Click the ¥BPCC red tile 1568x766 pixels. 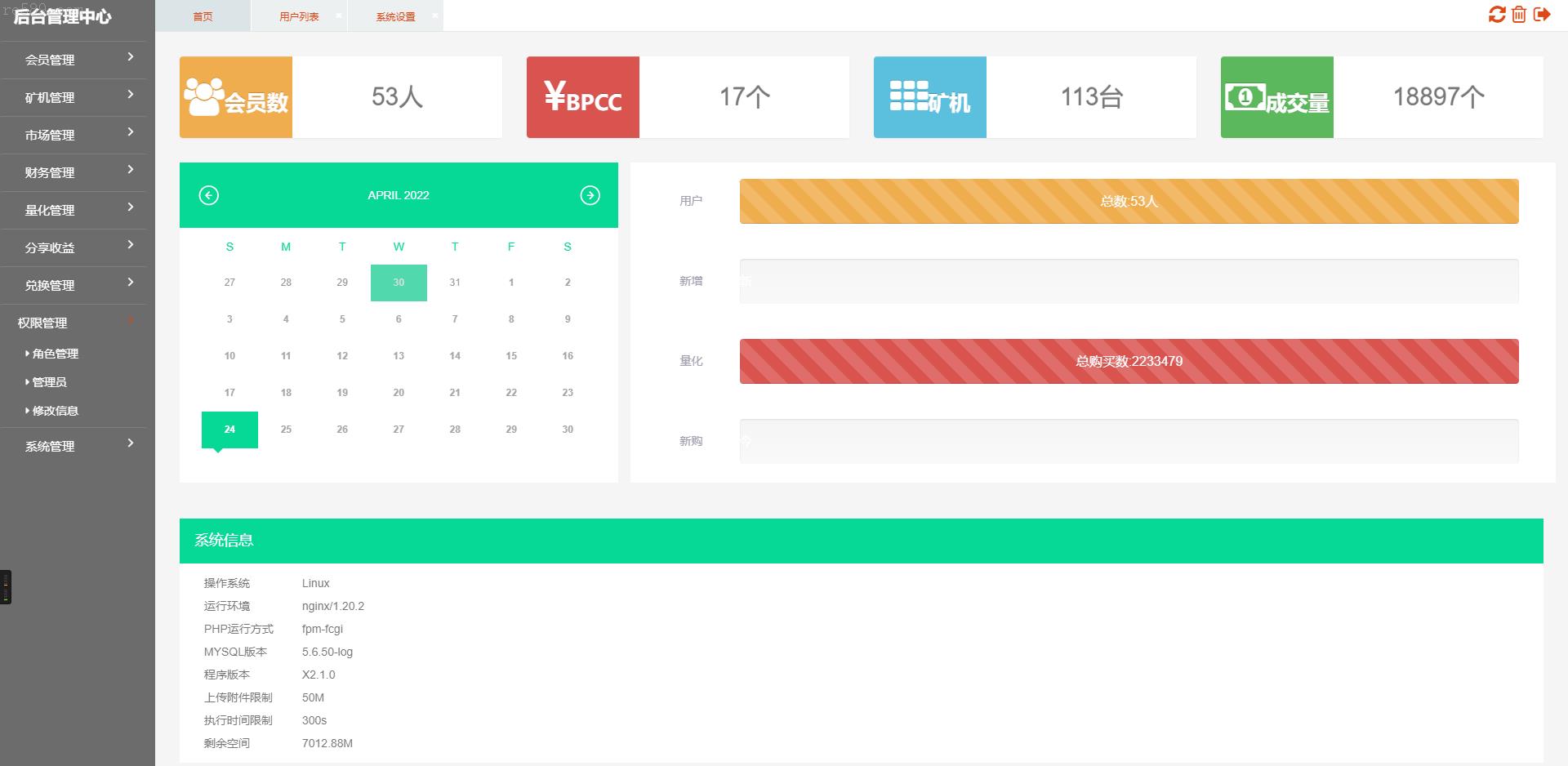583,97
